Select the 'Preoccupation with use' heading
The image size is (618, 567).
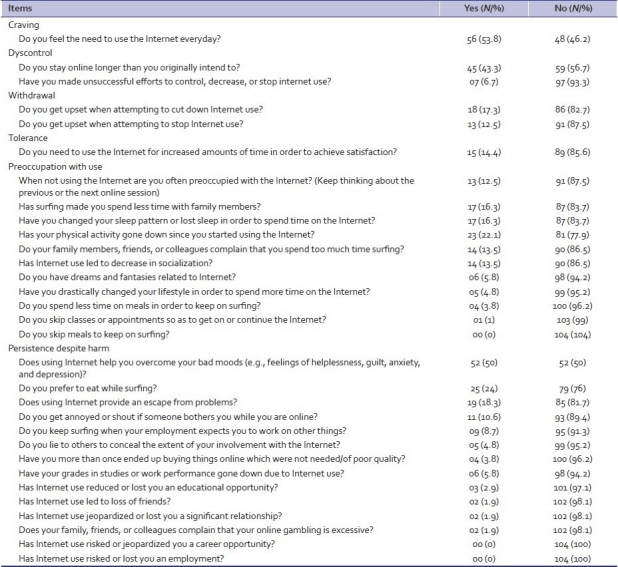tap(55, 167)
